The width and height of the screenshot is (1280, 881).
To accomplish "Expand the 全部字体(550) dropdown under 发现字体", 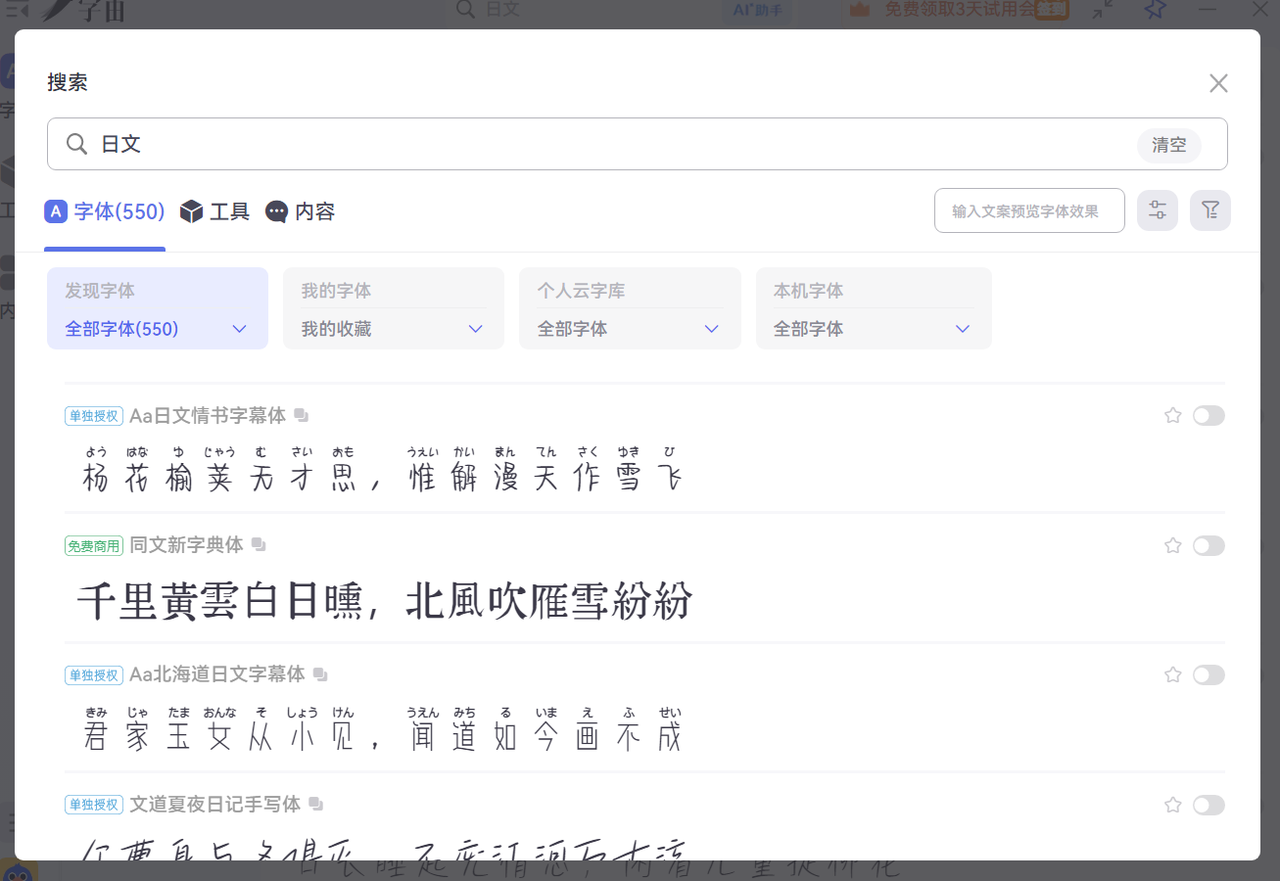I will pos(157,329).
